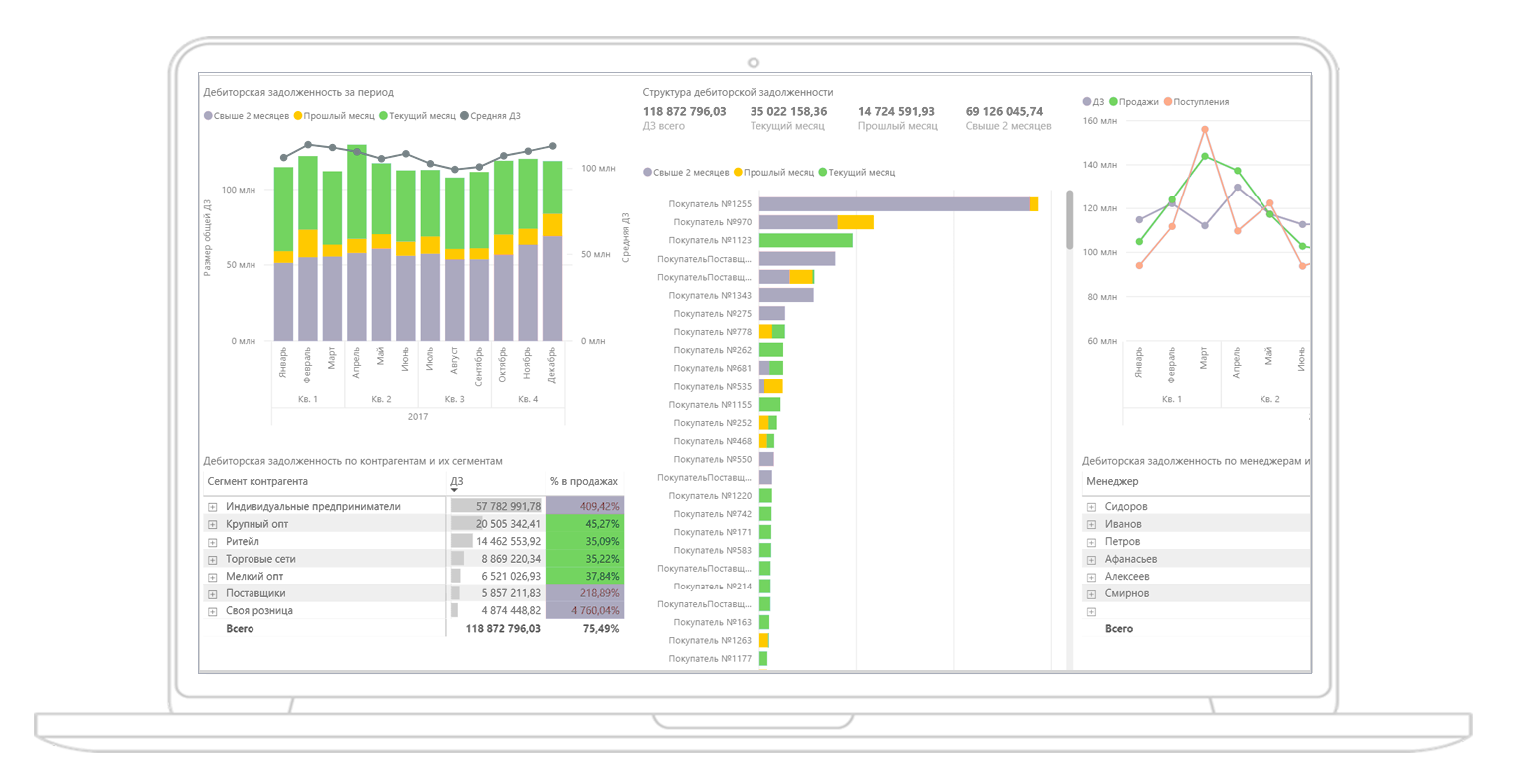The image size is (1513, 784).
Task: Click the 2017 year axis label
Action: (x=418, y=417)
